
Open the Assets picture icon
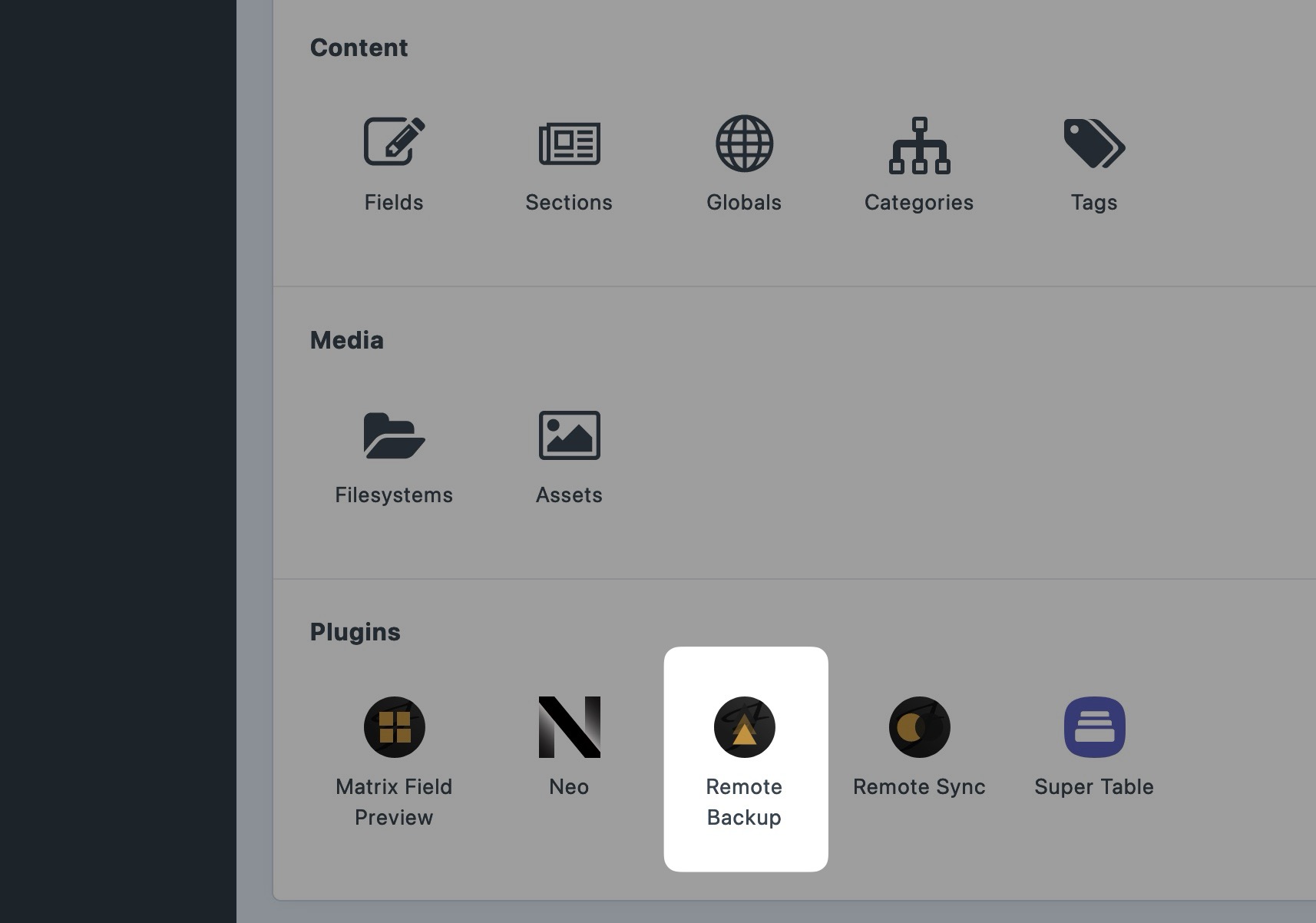click(569, 435)
